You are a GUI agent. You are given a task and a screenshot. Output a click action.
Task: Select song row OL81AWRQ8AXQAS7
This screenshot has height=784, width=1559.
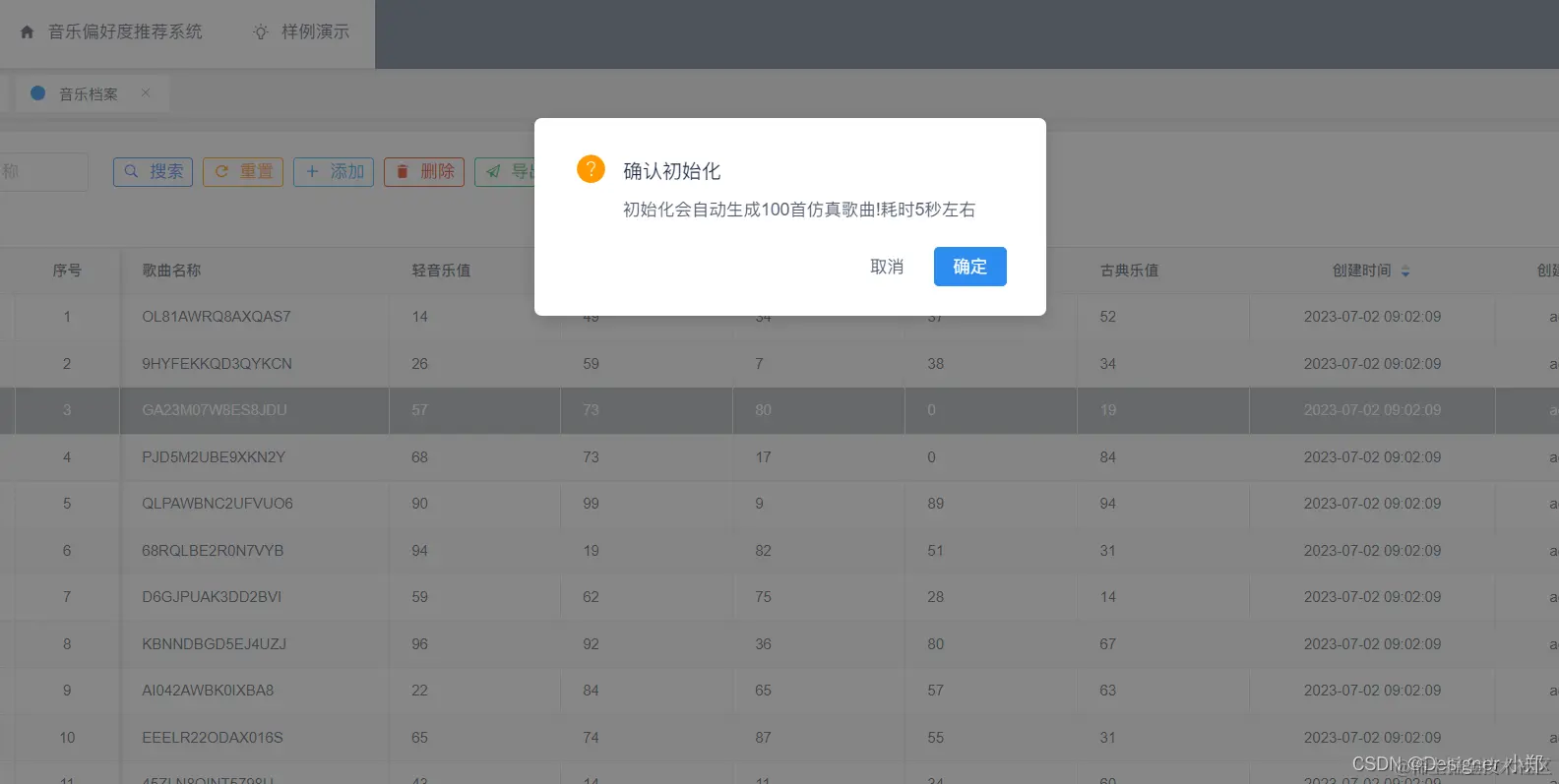pyautogui.click(x=779, y=317)
